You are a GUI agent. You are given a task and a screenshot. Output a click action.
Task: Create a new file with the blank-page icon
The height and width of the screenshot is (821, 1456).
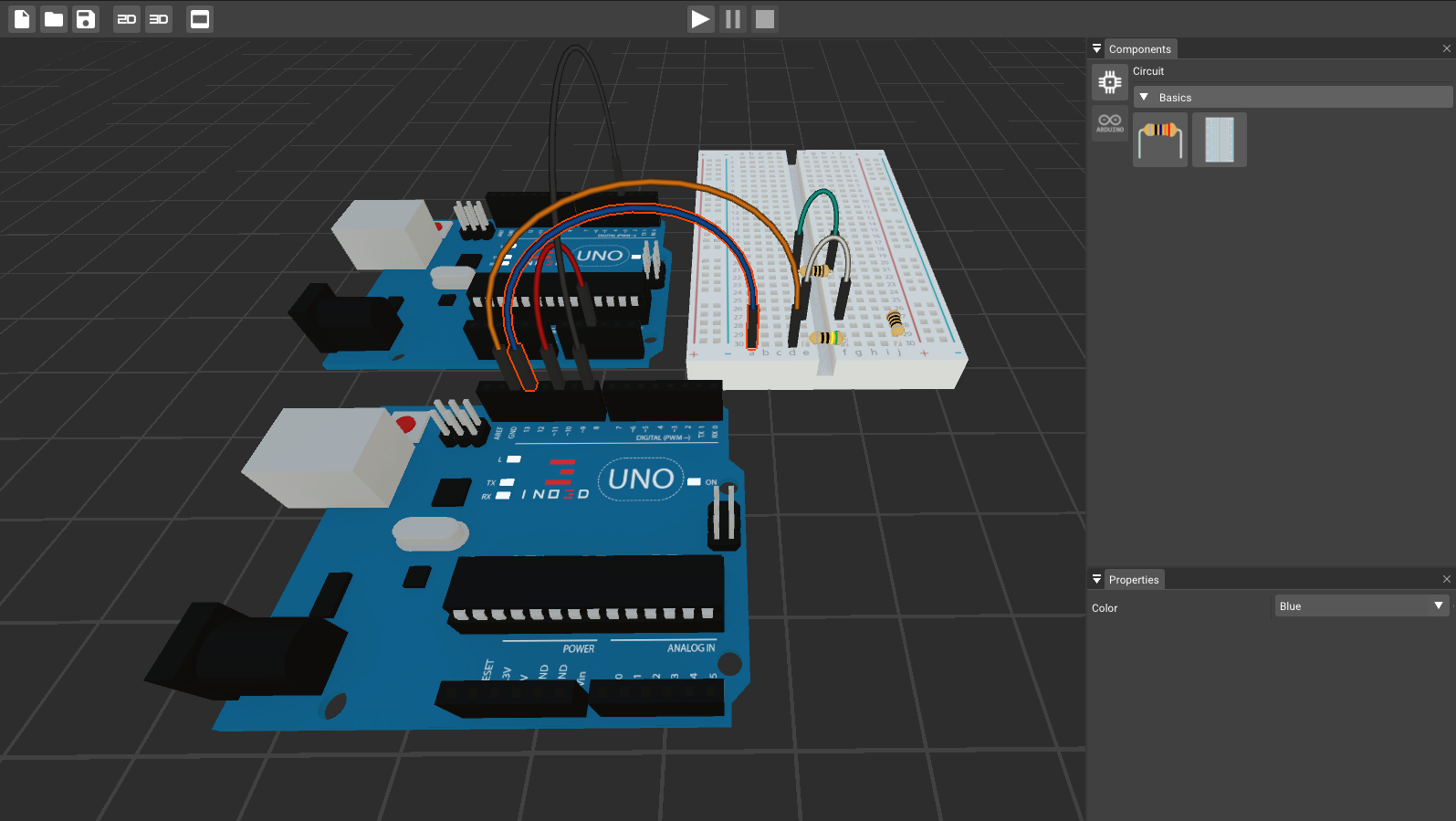[22, 19]
